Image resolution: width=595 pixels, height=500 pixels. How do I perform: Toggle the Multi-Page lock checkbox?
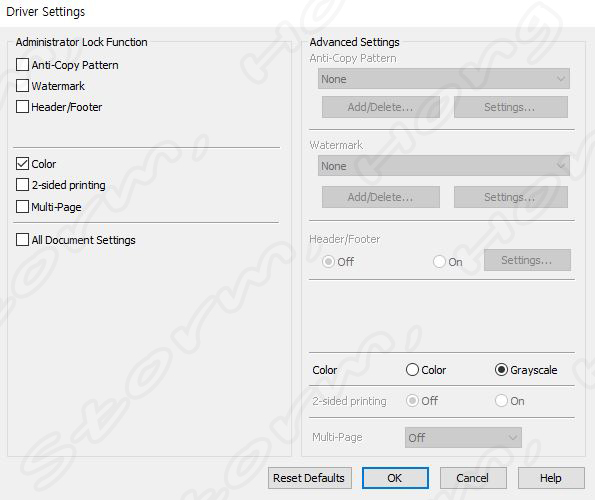pyautogui.click(x=22, y=207)
